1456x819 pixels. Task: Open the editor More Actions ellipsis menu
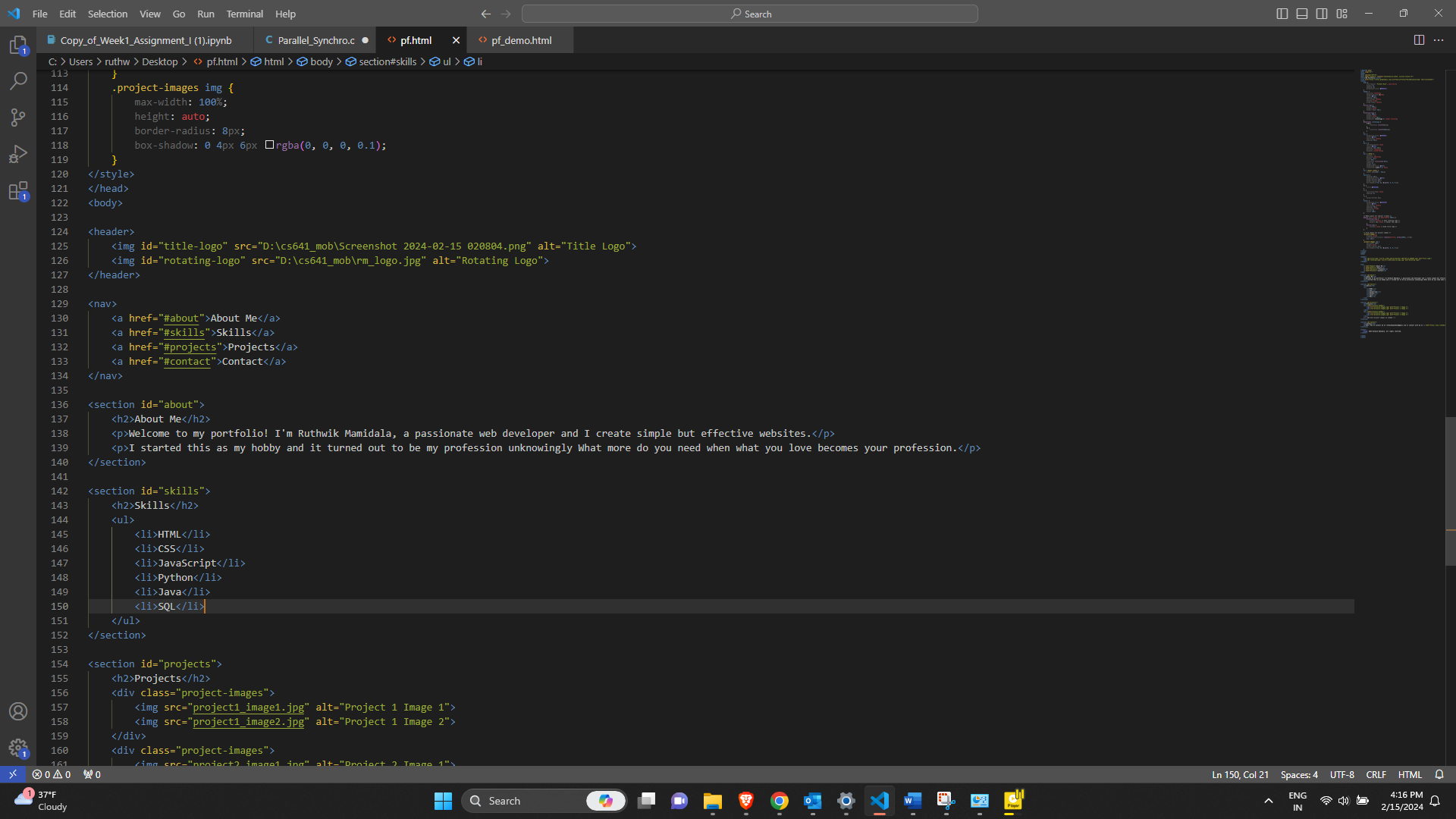(1439, 40)
